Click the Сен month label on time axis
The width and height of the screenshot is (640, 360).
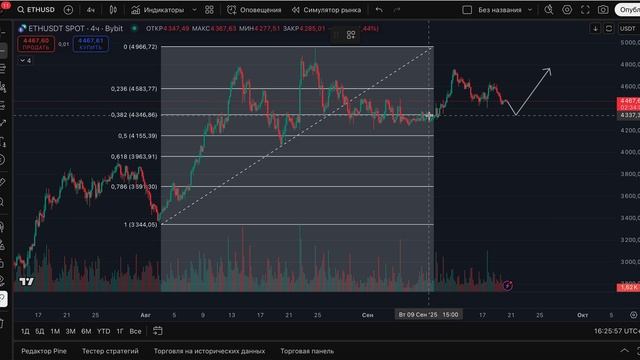(367, 315)
